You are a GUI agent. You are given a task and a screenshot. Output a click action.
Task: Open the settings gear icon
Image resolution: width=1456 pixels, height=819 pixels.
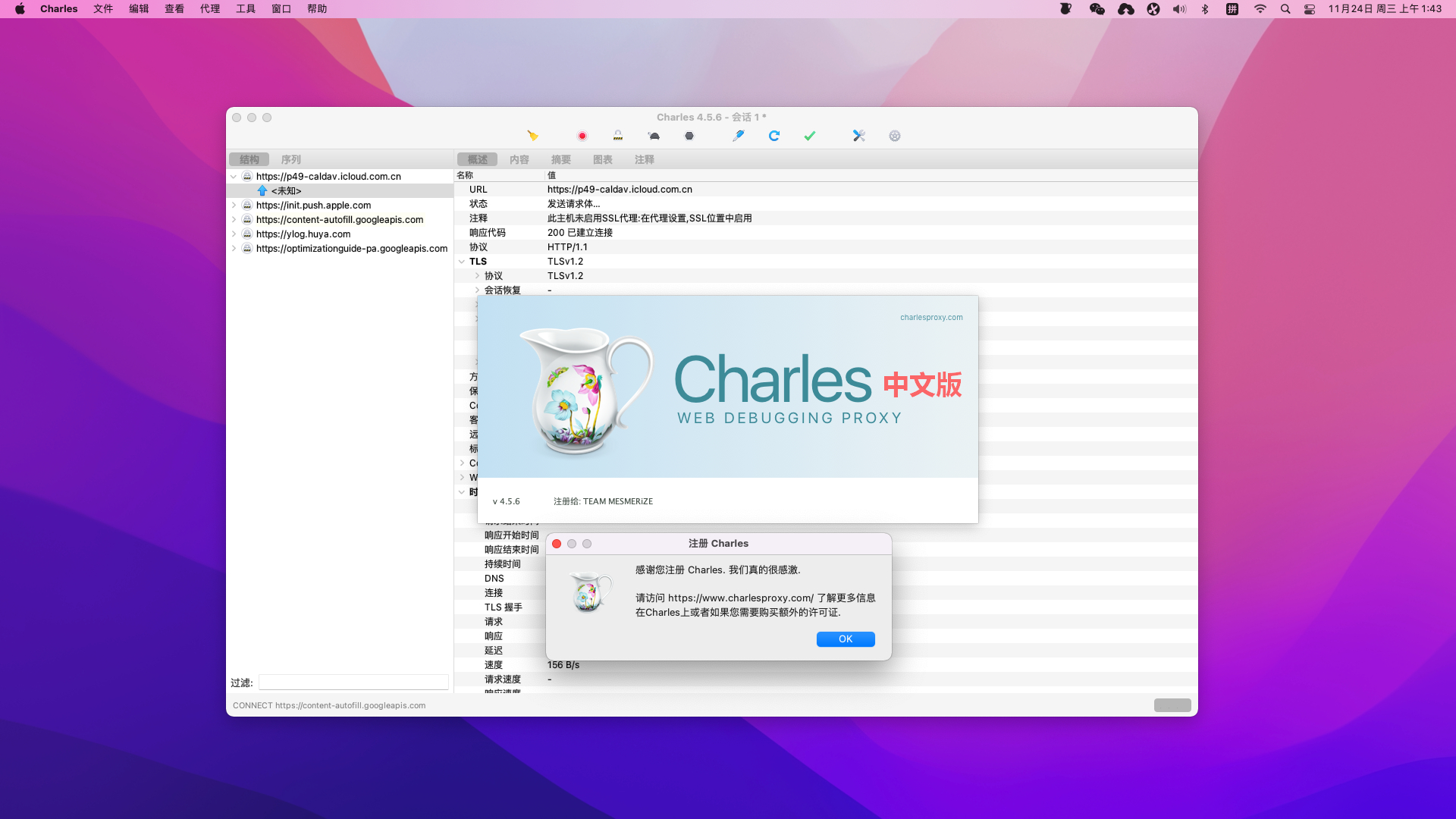click(895, 136)
